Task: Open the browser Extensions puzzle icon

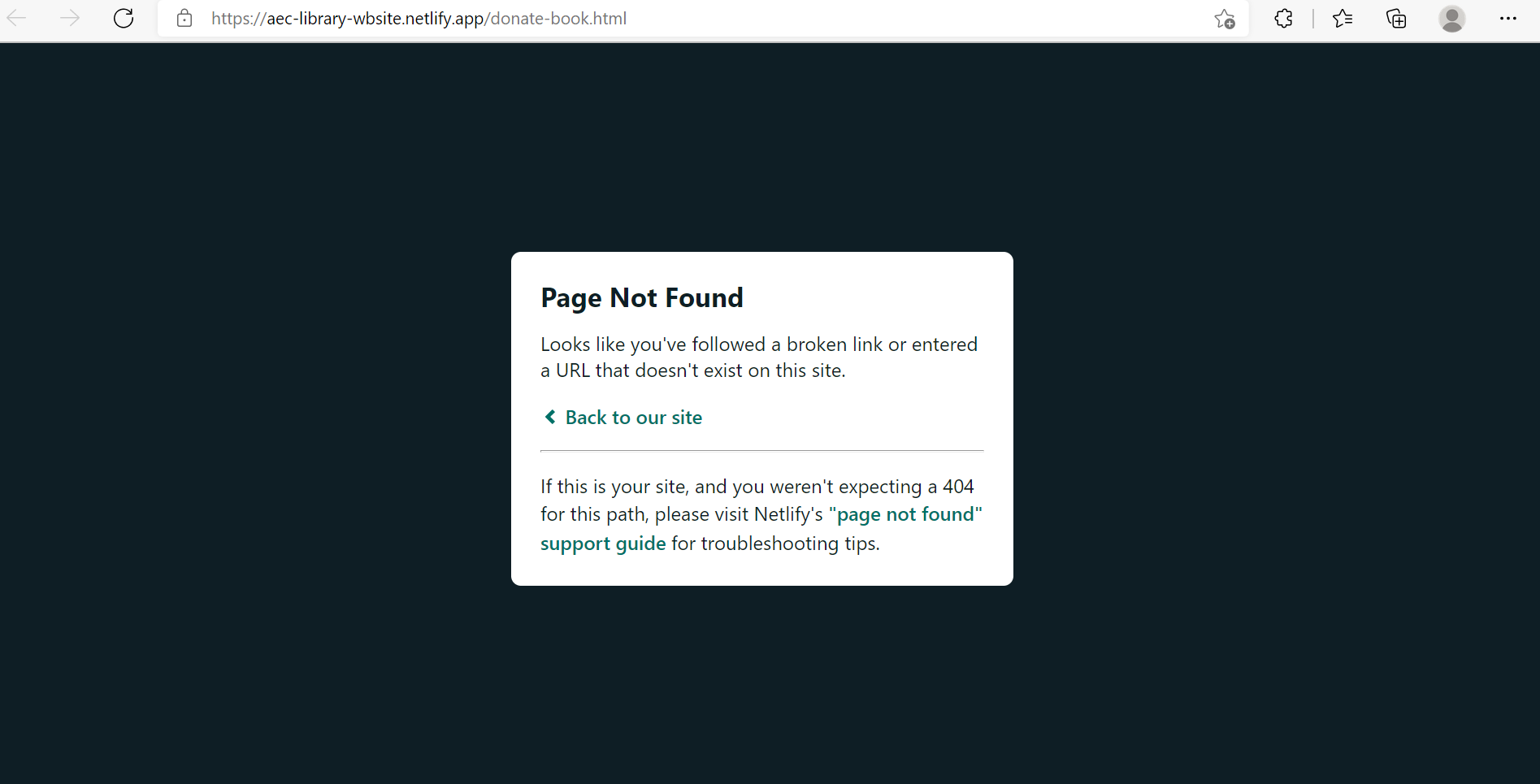Action: 1283,18
